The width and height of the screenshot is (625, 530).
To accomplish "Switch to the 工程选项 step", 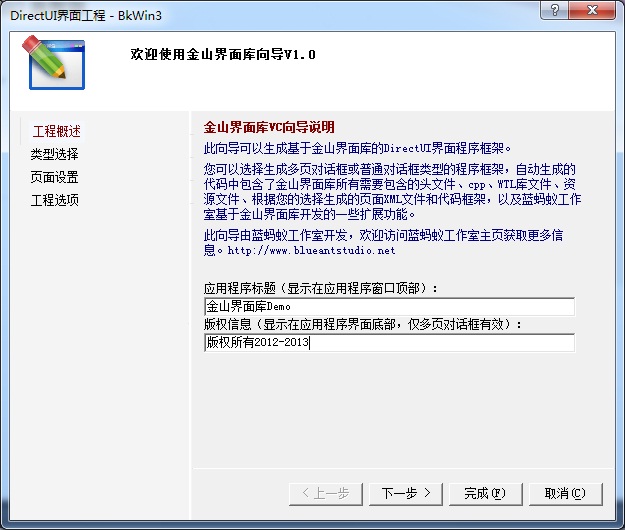I will point(55,200).
